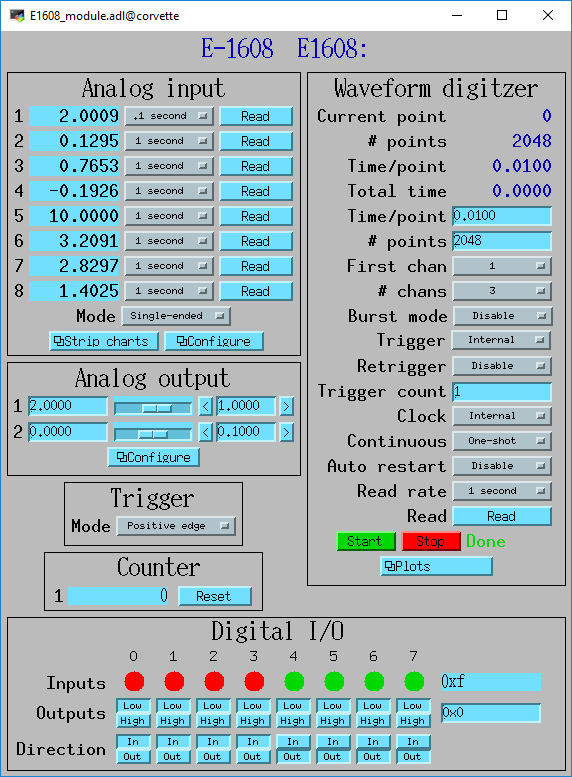572x777 pixels.
Task: Open Burst mode dropdown
Action: tap(502, 316)
